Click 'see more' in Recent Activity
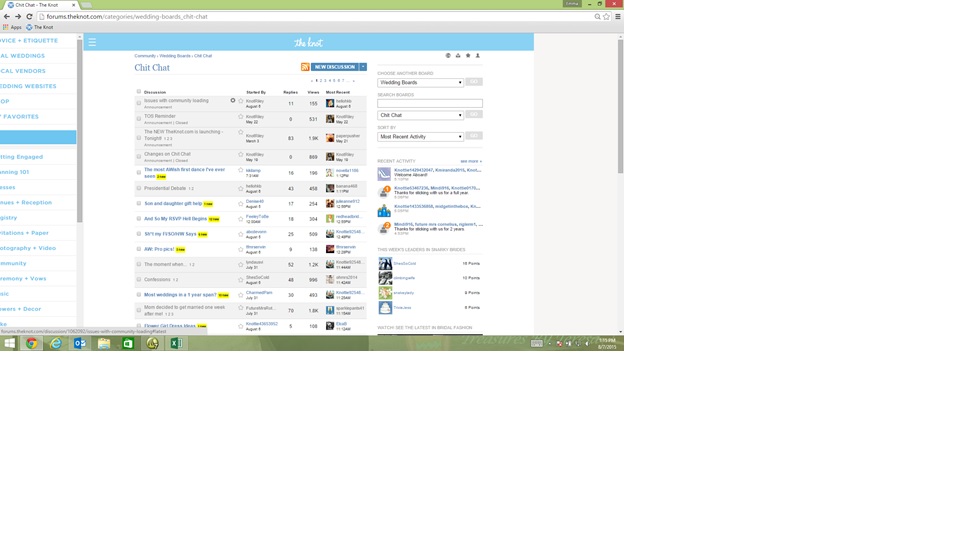The height and width of the screenshot is (540, 960). pyautogui.click(x=471, y=161)
